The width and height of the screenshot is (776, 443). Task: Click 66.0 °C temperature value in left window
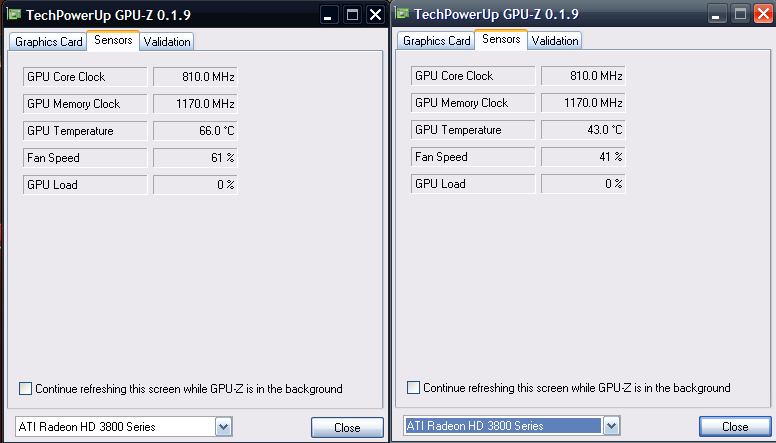click(x=195, y=131)
